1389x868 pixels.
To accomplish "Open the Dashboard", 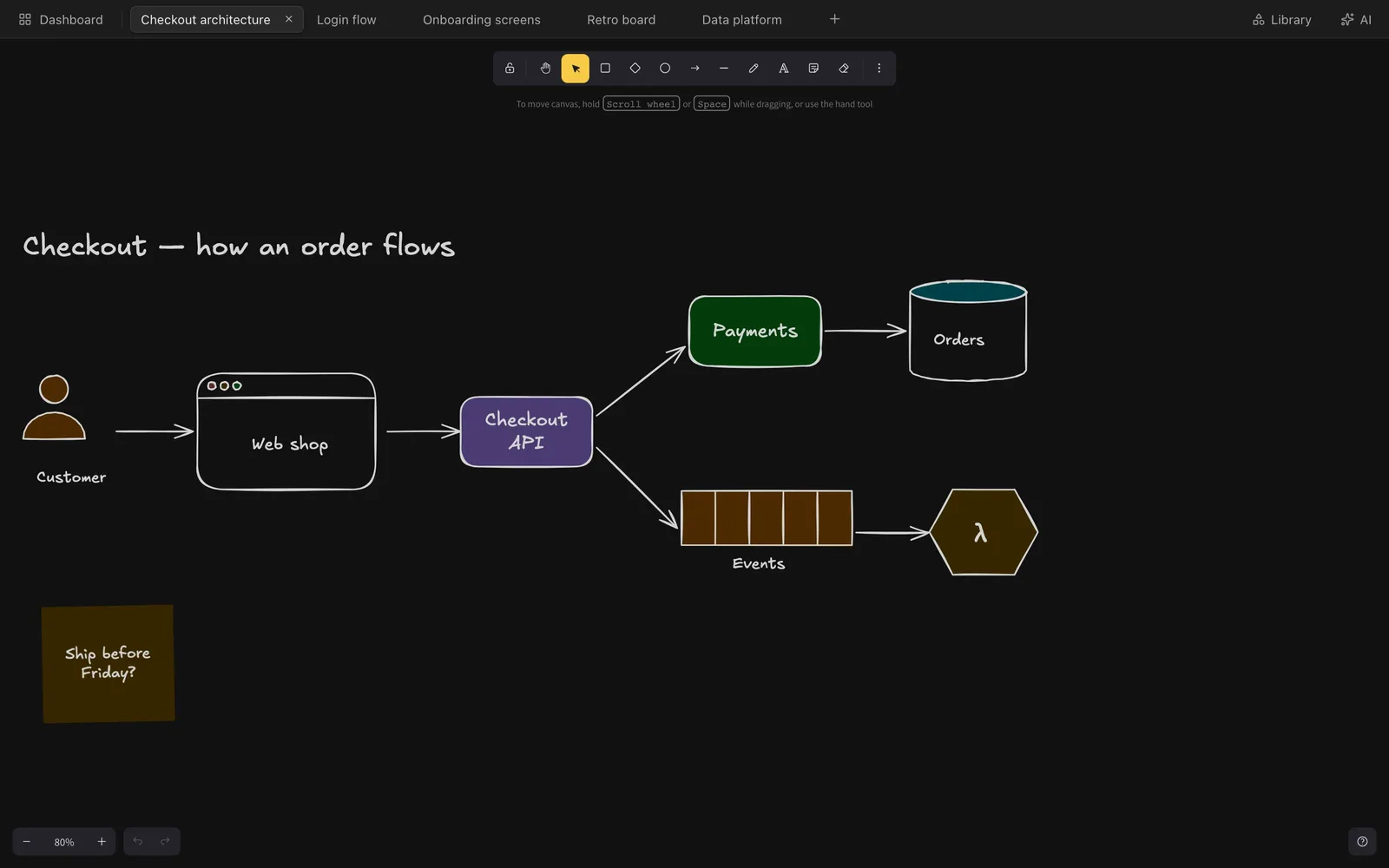I will click(x=61, y=19).
